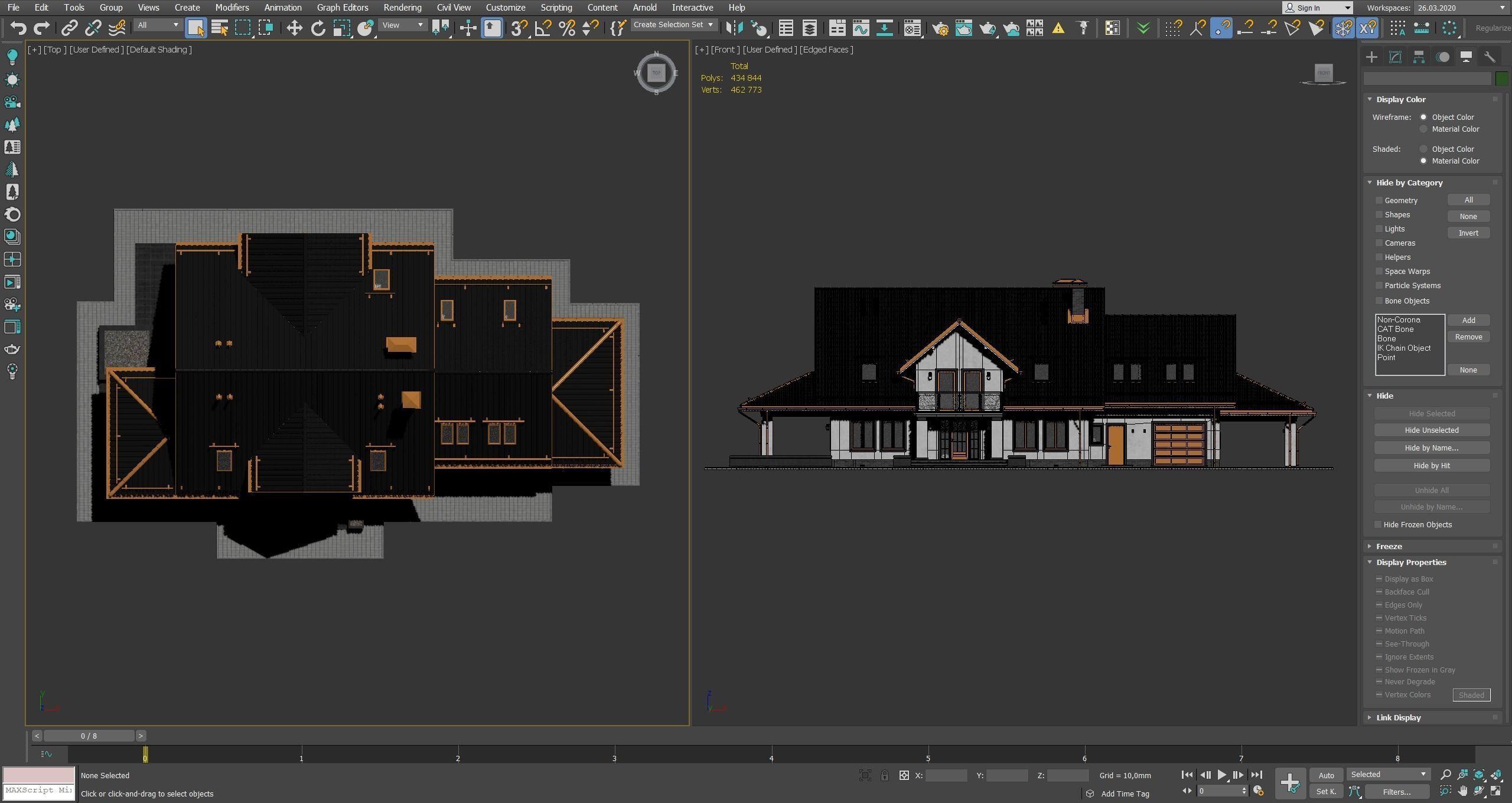The height and width of the screenshot is (803, 1512).
Task: Select the Select and Link tool
Action: click(70, 28)
